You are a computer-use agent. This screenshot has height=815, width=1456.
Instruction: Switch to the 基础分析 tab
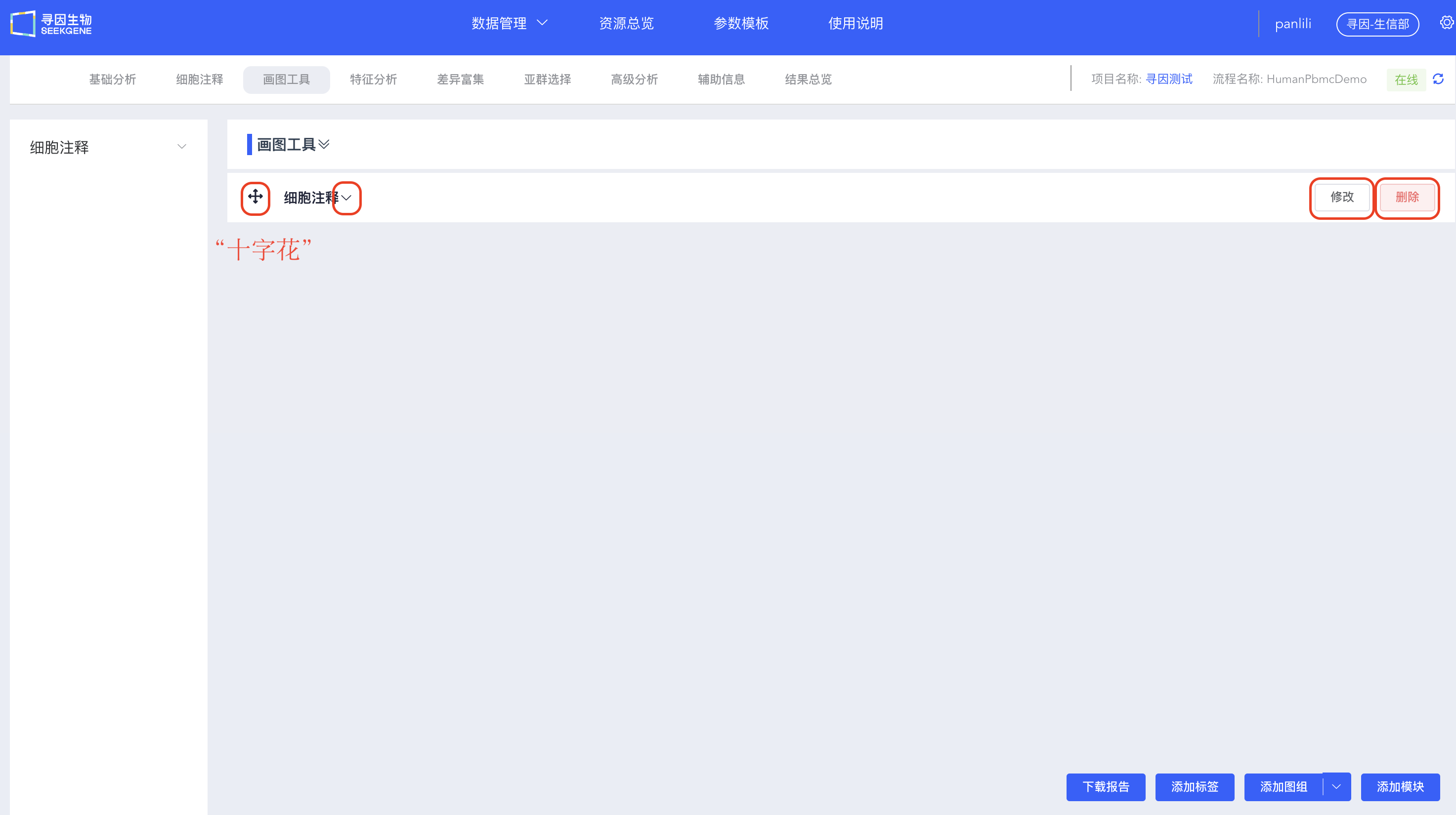point(113,80)
